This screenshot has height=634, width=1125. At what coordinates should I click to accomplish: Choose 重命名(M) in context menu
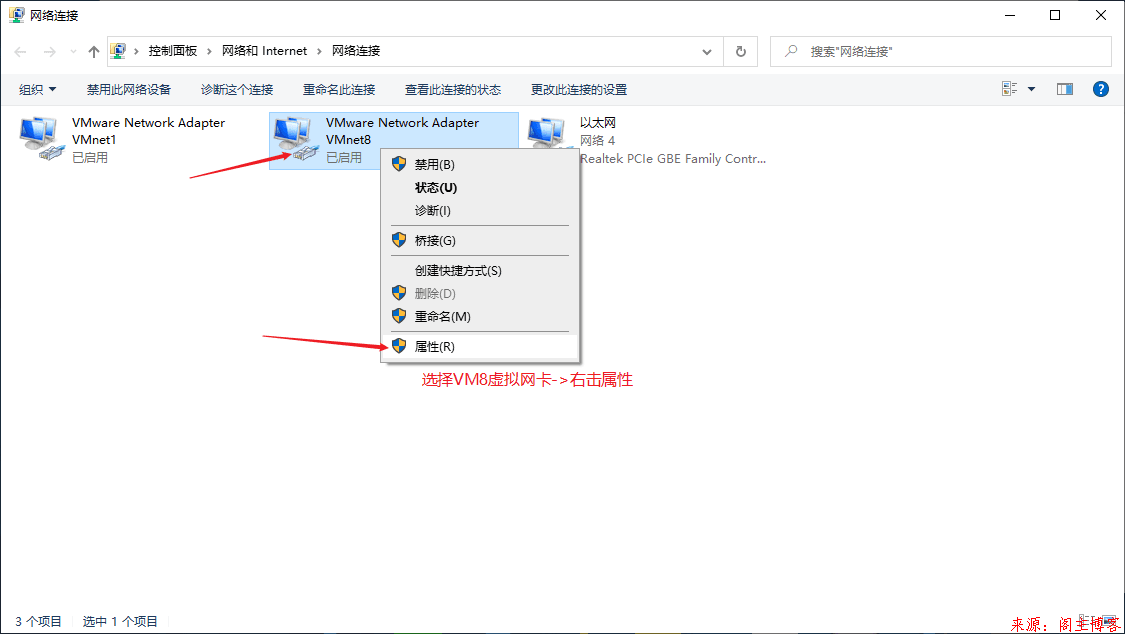480,316
